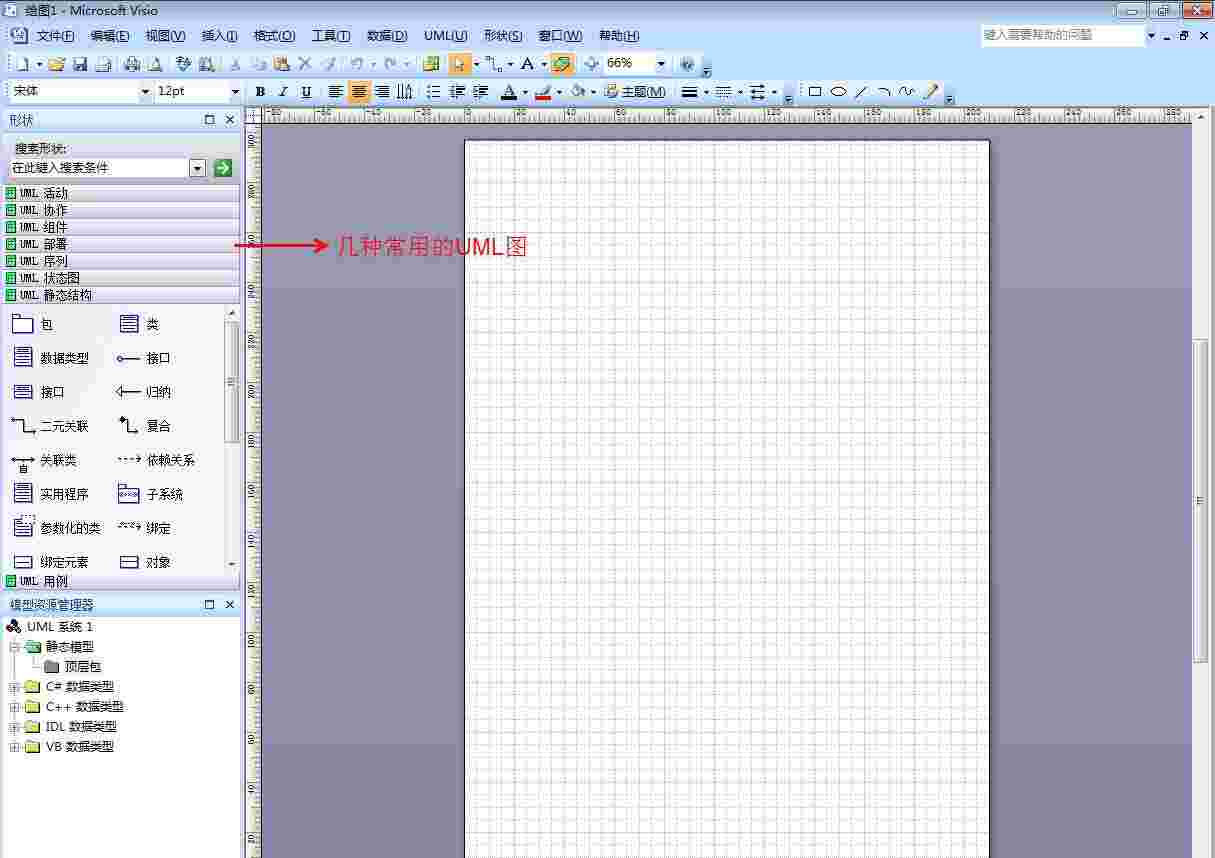Open the 66% zoom level dropdown
The width and height of the screenshot is (1215, 858).
(659, 63)
